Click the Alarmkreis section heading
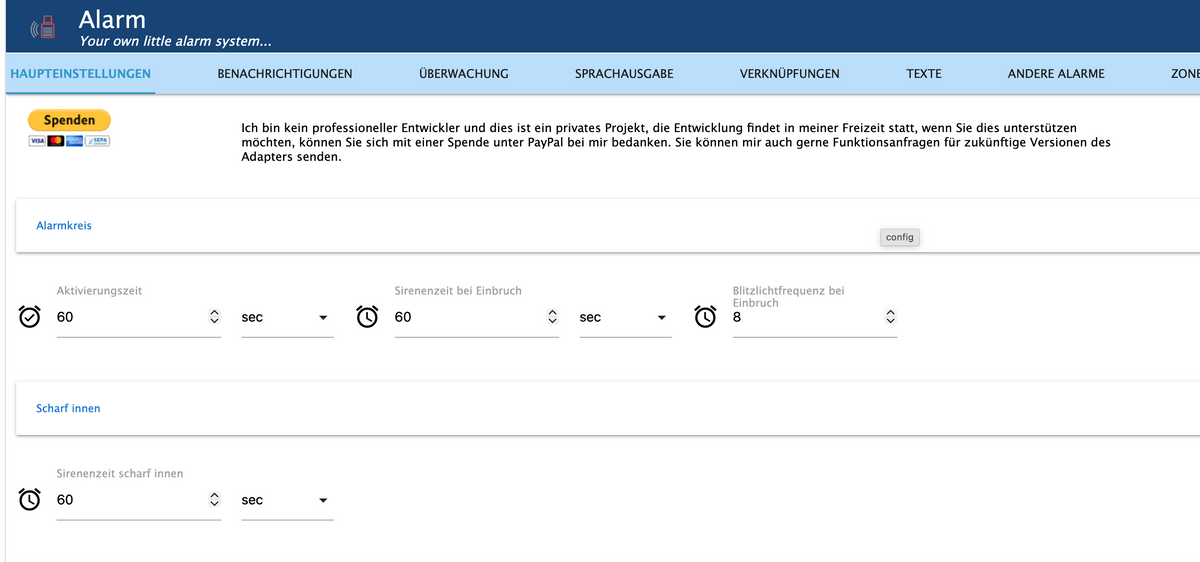This screenshot has width=1200, height=562. 64,226
